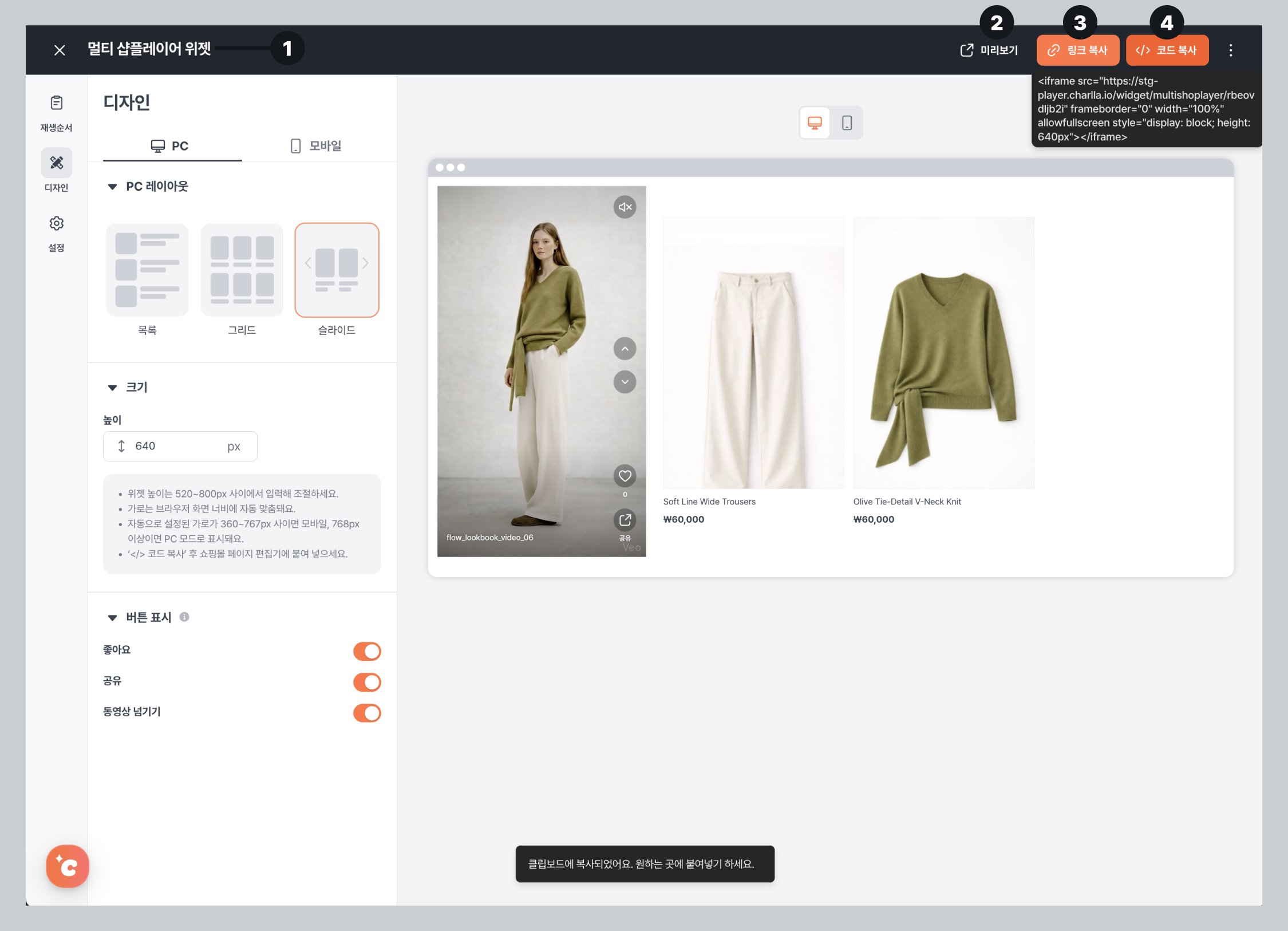Viewport: 1288px width, 931px height.
Task: Disable the 좋아요 button toggle
Action: [x=367, y=651]
